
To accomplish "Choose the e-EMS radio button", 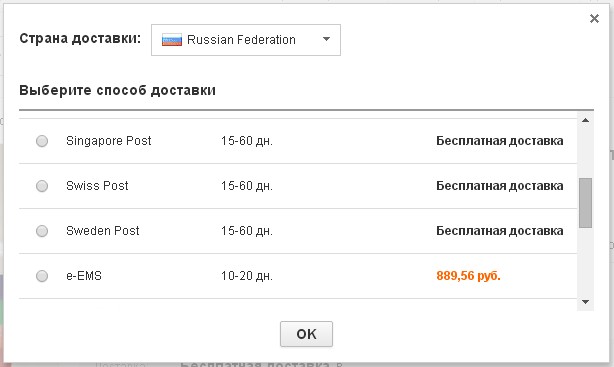I will pyautogui.click(x=42, y=276).
